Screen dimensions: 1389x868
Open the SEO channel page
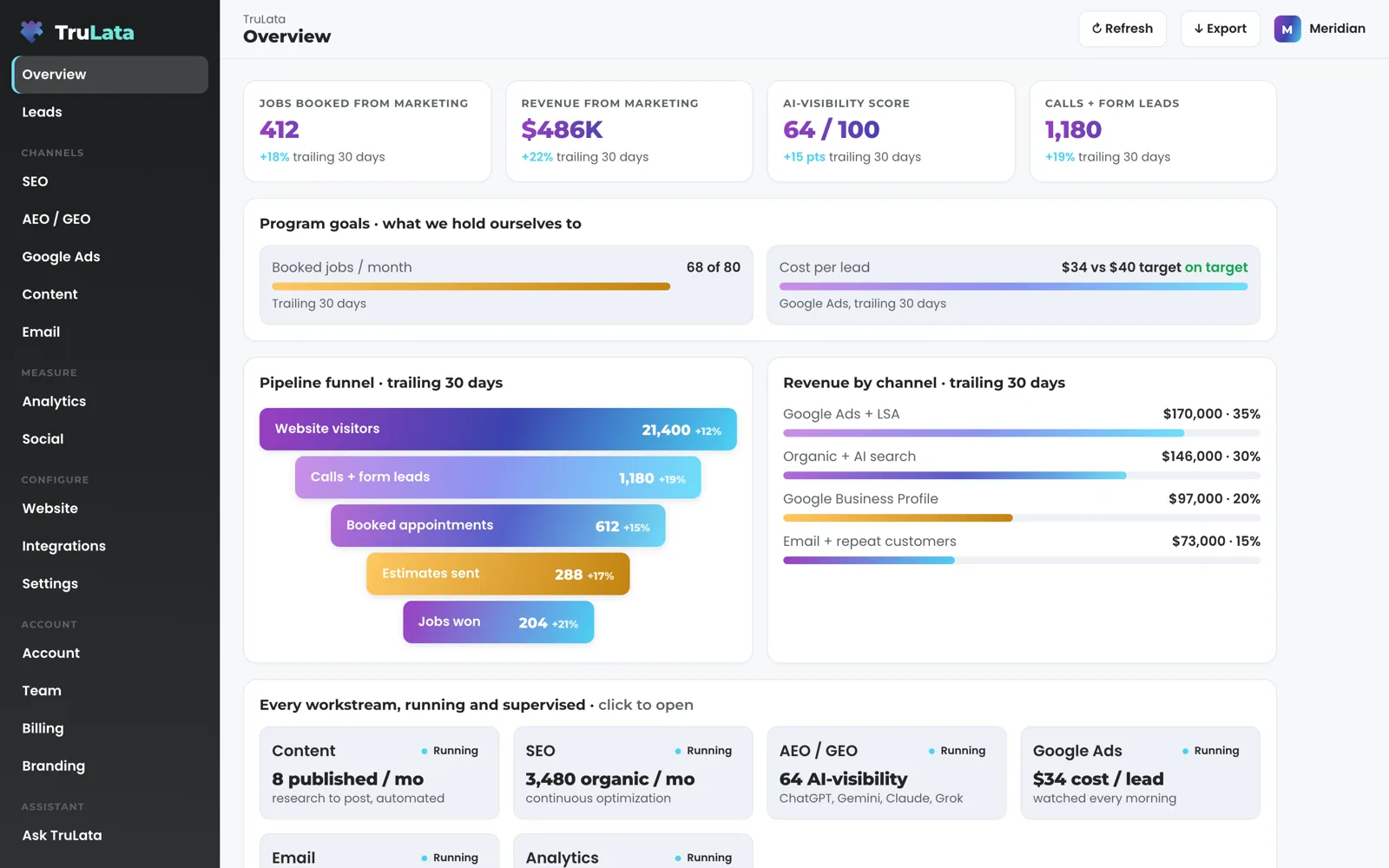pos(110,181)
